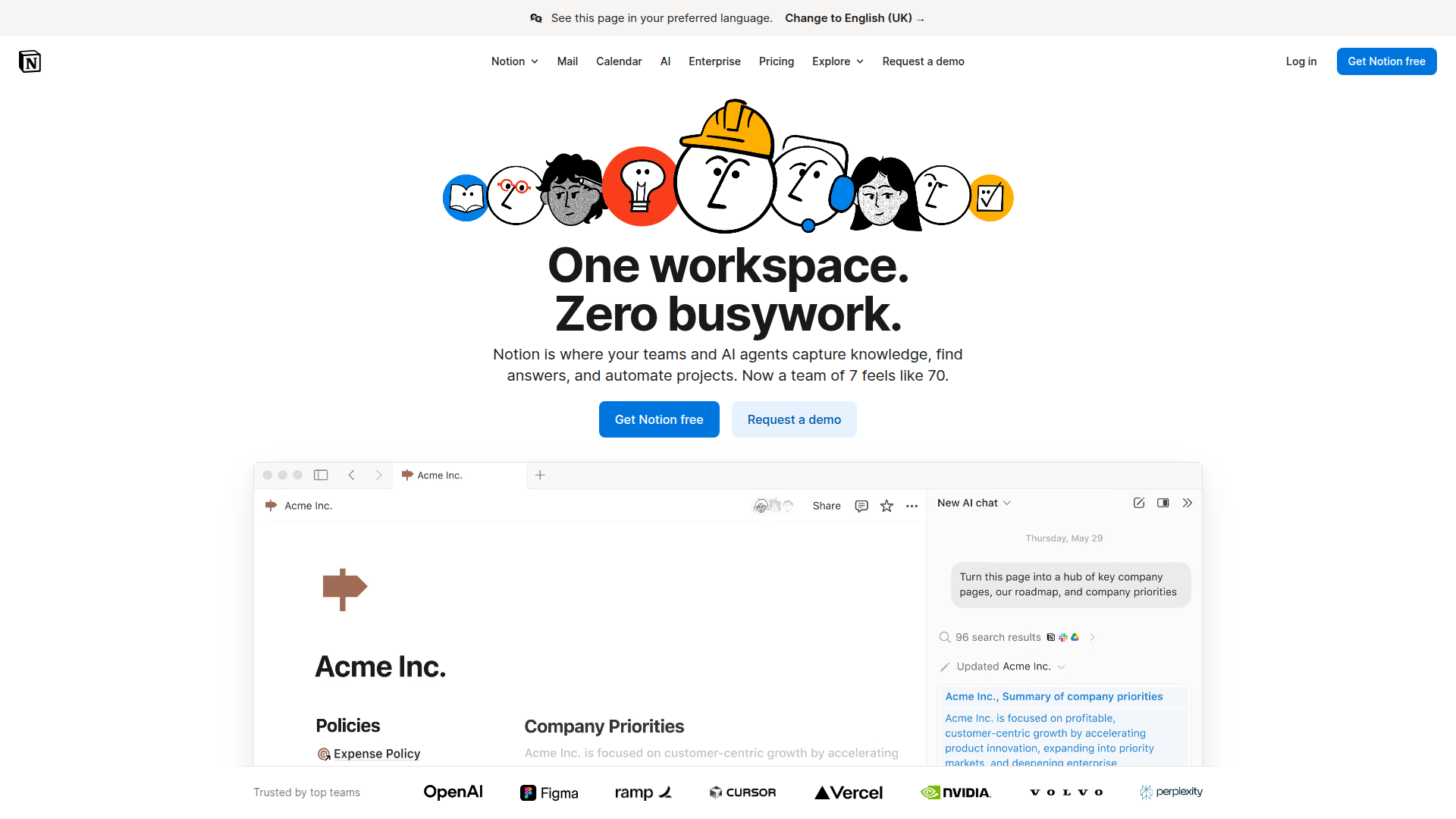
Task: Click the Share button in mock window
Action: click(x=827, y=506)
